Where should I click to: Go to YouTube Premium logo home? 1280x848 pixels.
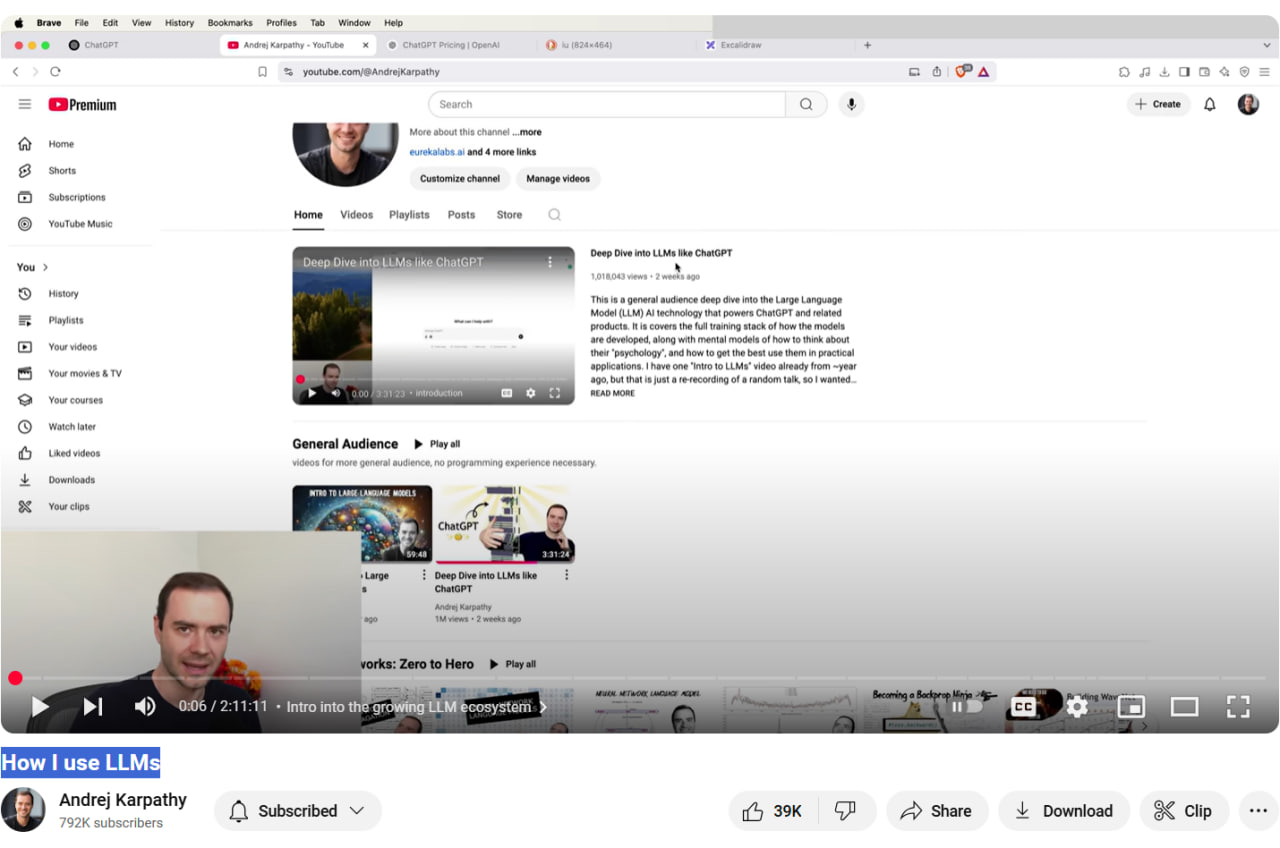82,104
